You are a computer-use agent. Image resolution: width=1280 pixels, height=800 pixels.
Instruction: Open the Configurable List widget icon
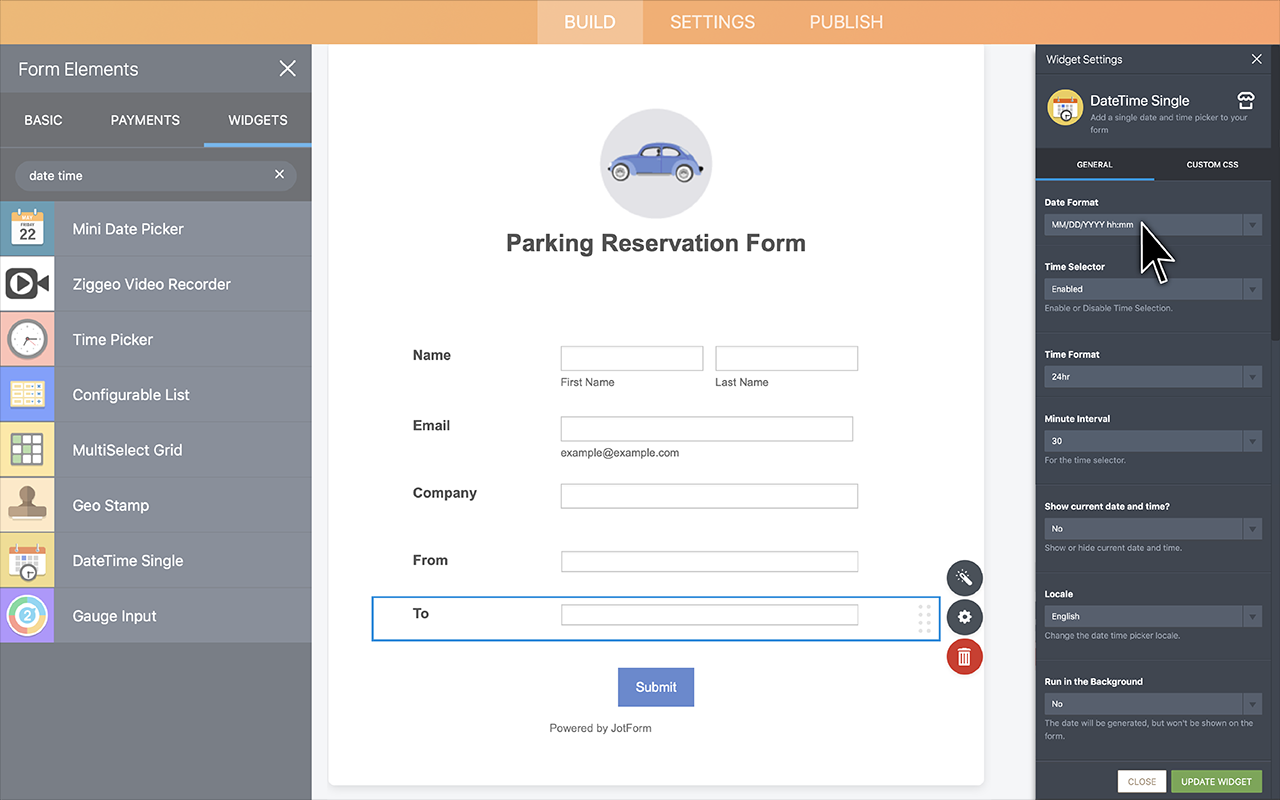(x=27, y=394)
